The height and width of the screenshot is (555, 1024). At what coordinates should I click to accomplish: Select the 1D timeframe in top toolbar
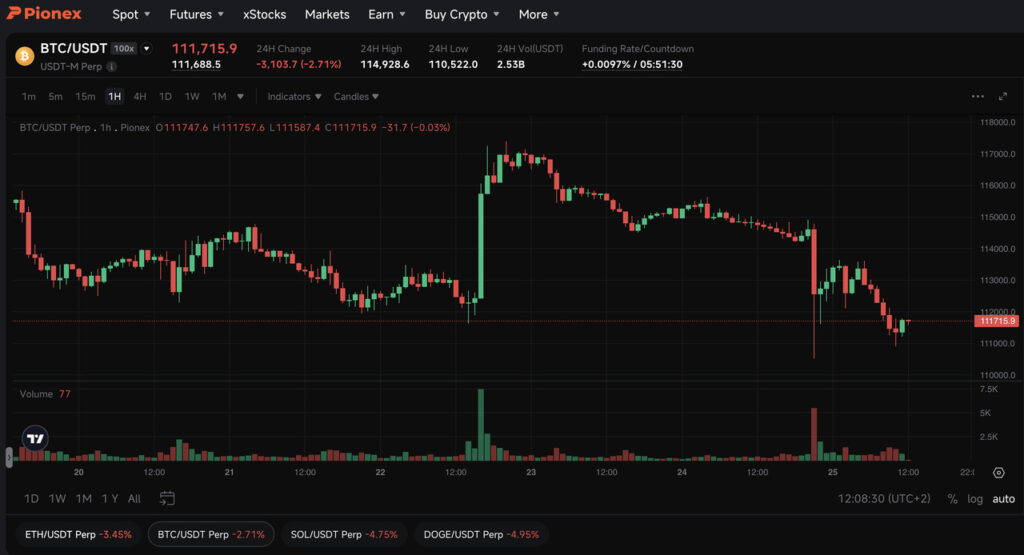[165, 97]
